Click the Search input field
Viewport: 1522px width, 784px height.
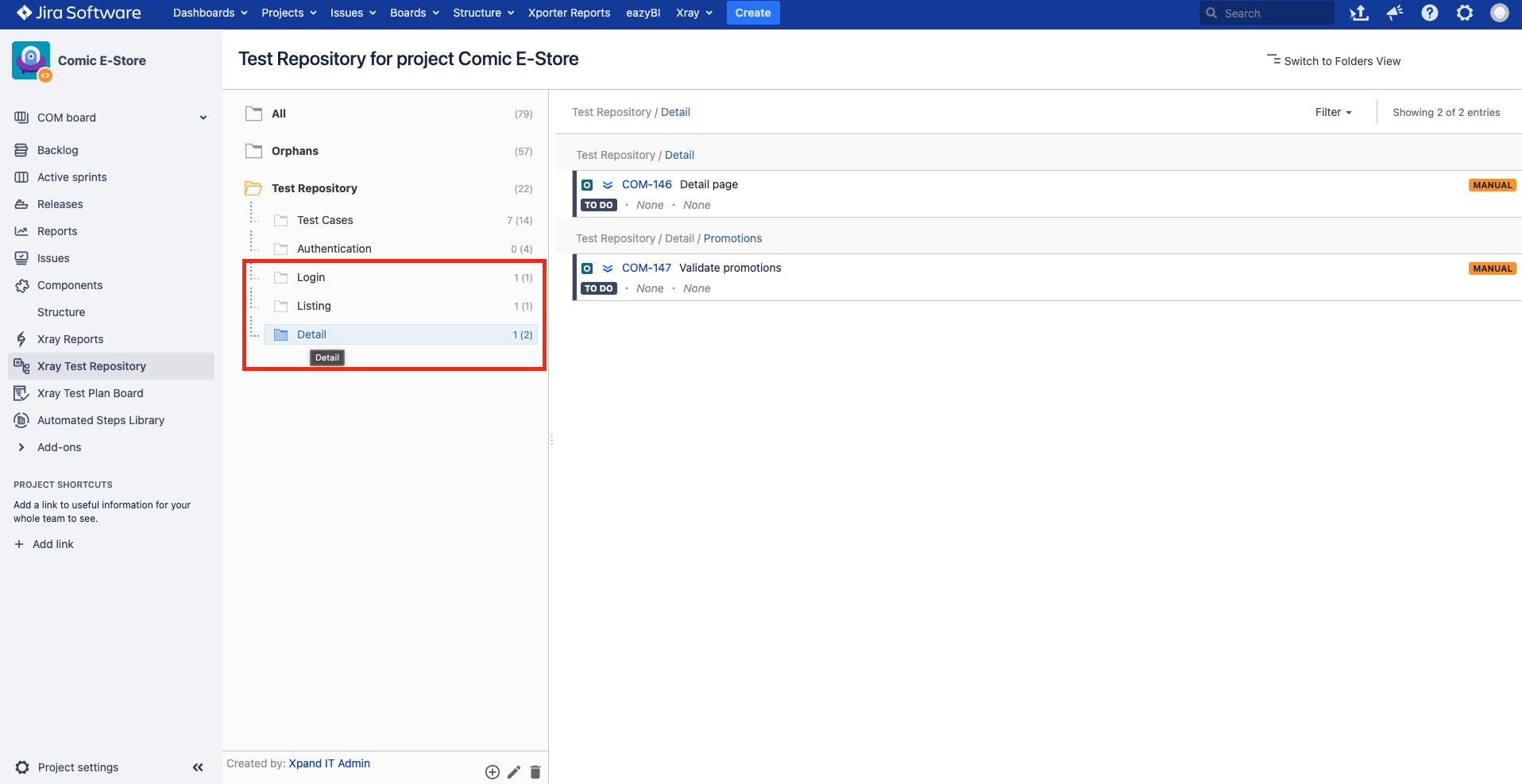1266,13
